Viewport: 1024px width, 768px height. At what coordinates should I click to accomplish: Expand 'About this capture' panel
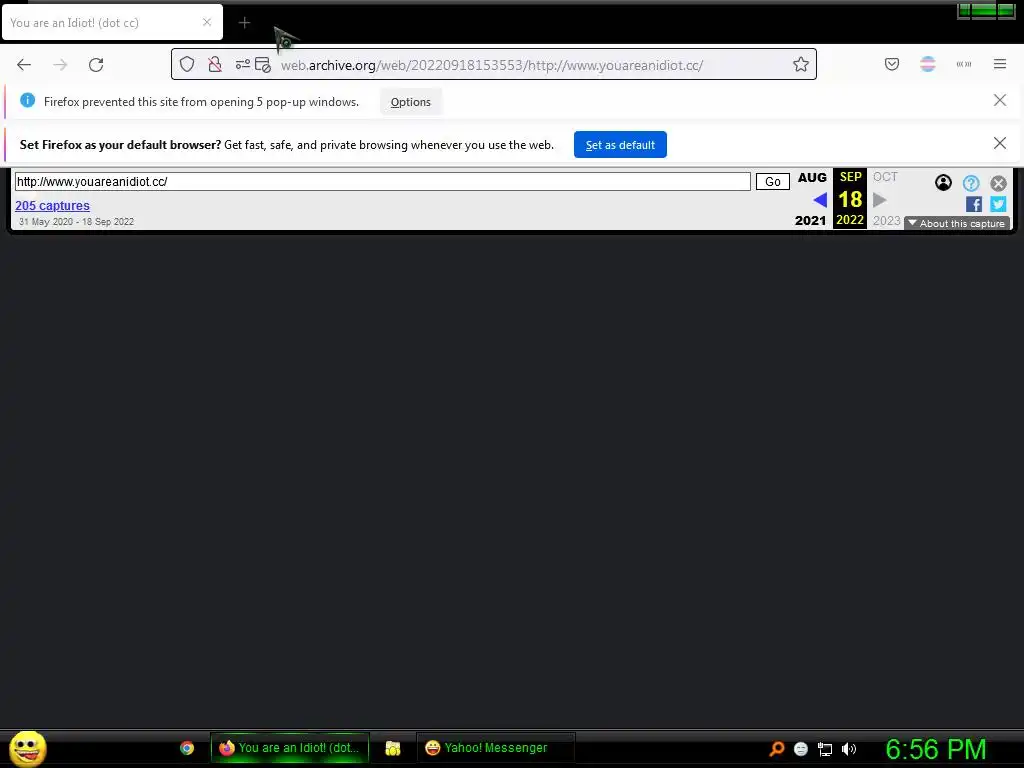pyautogui.click(x=957, y=223)
